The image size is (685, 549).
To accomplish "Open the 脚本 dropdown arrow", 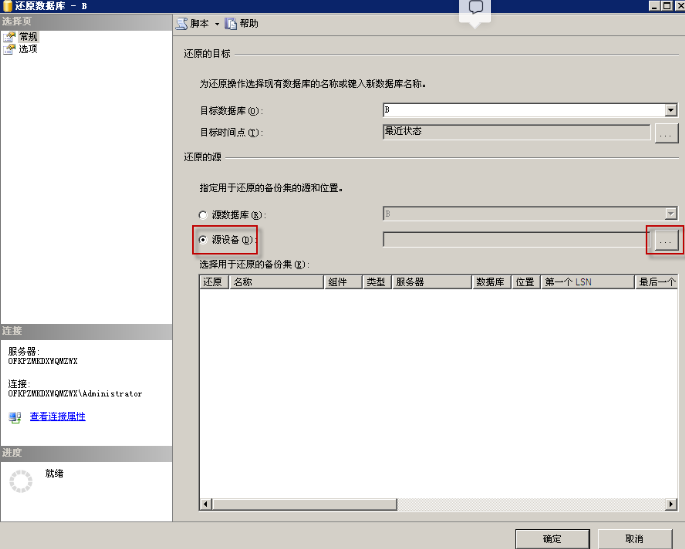I will click(216, 23).
